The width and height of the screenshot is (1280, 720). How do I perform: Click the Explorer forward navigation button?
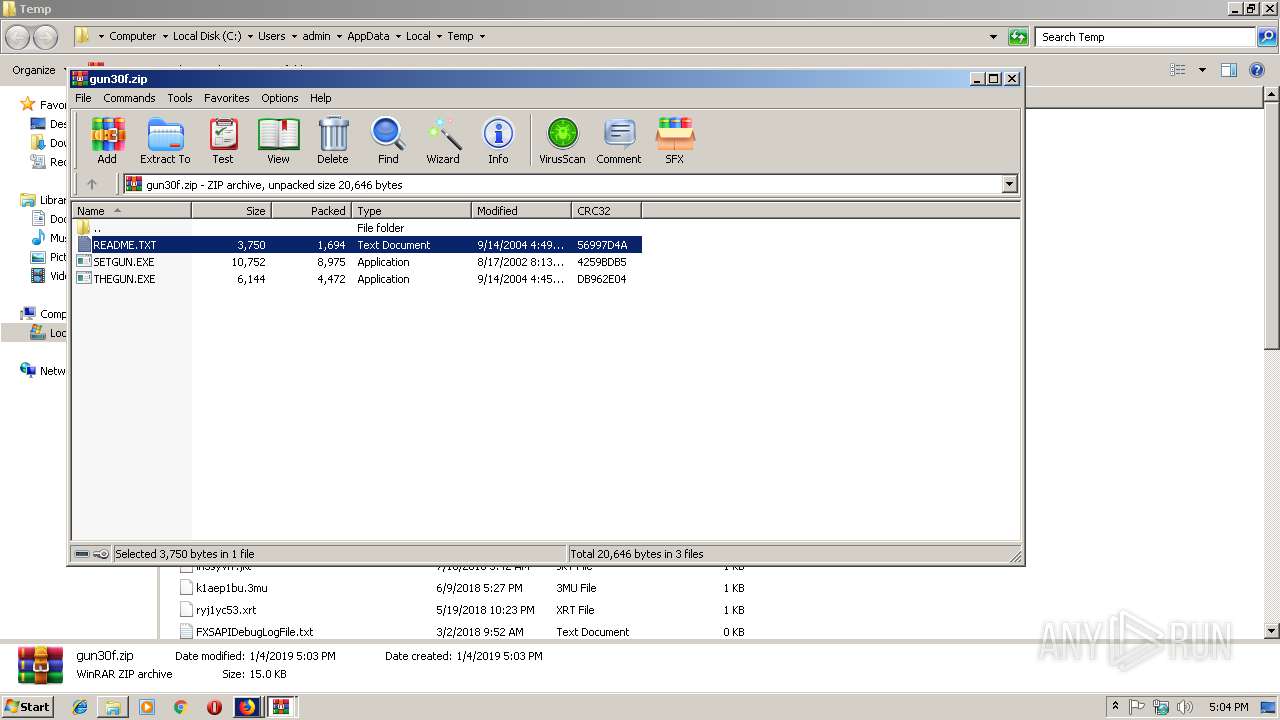(46, 37)
